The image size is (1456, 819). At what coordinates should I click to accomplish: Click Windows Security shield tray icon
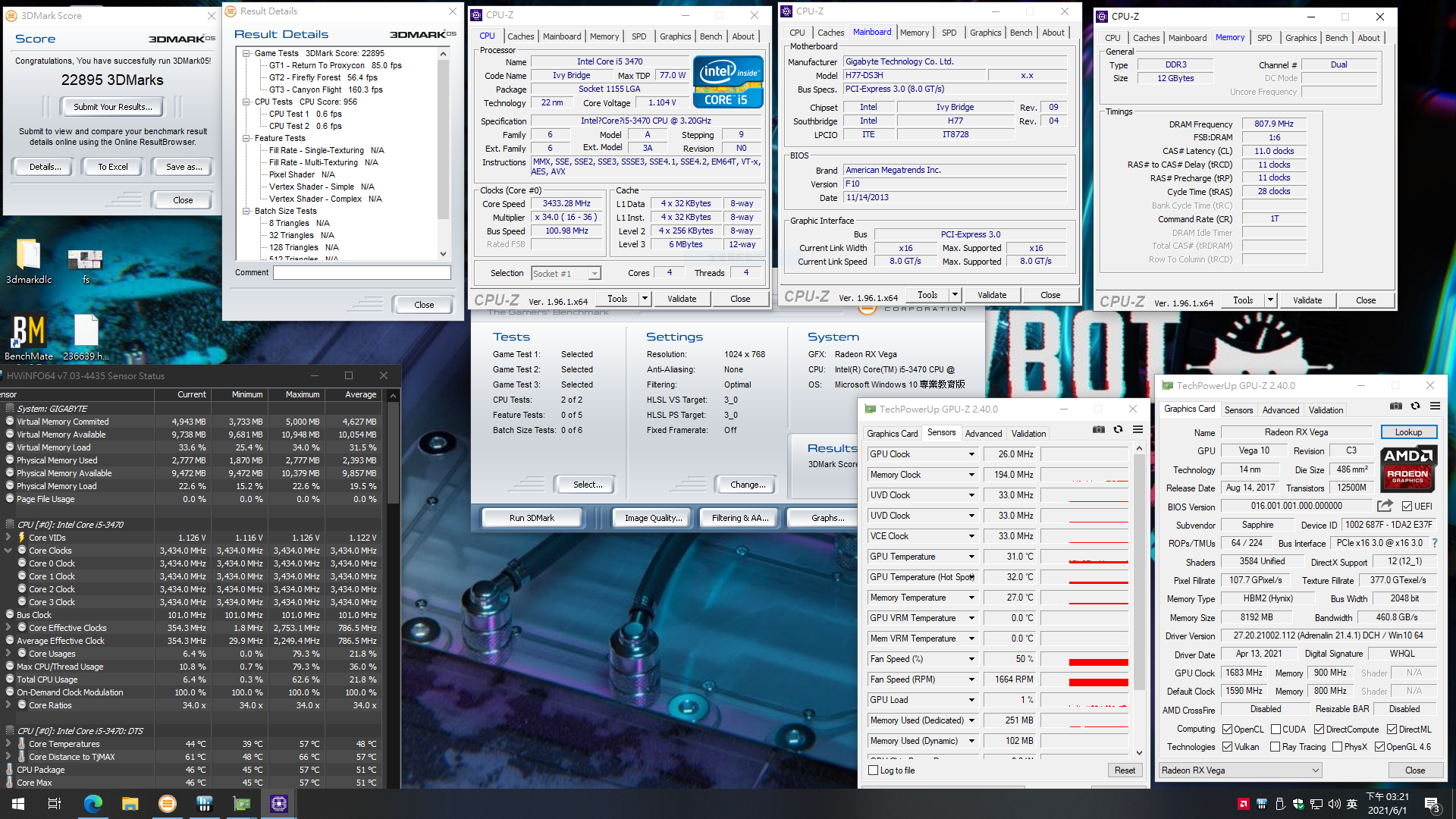1298,804
